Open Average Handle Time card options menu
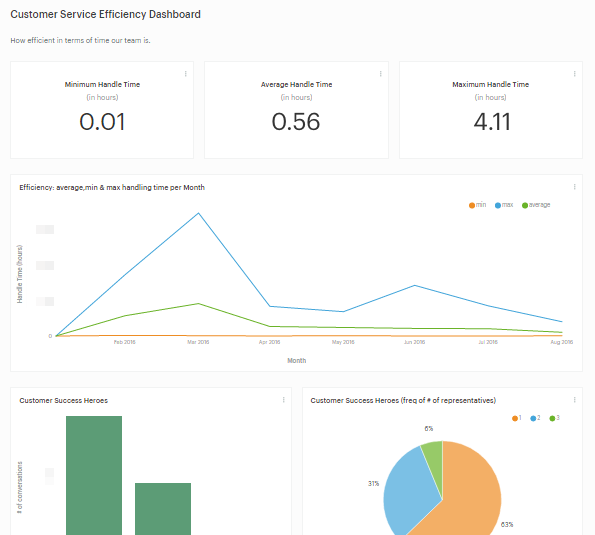 (x=381, y=74)
